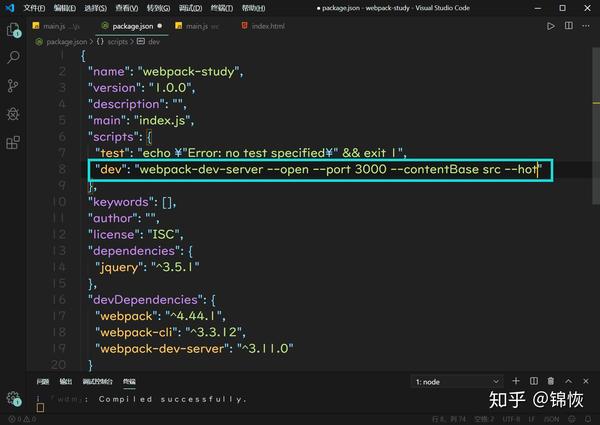The image size is (600, 425).
Task: Click the "jquery": "^3.5.1" line
Action: pyautogui.click(x=147, y=267)
